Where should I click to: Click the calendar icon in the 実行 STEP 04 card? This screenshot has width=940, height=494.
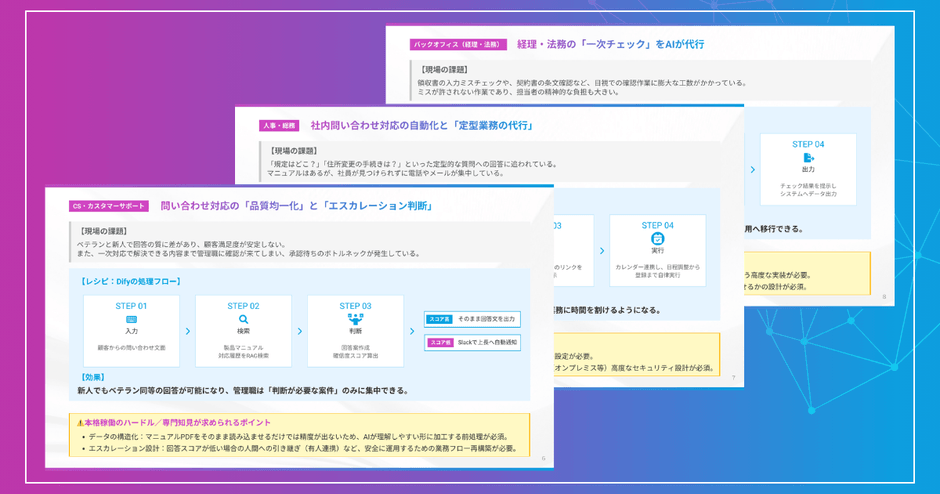(x=658, y=239)
